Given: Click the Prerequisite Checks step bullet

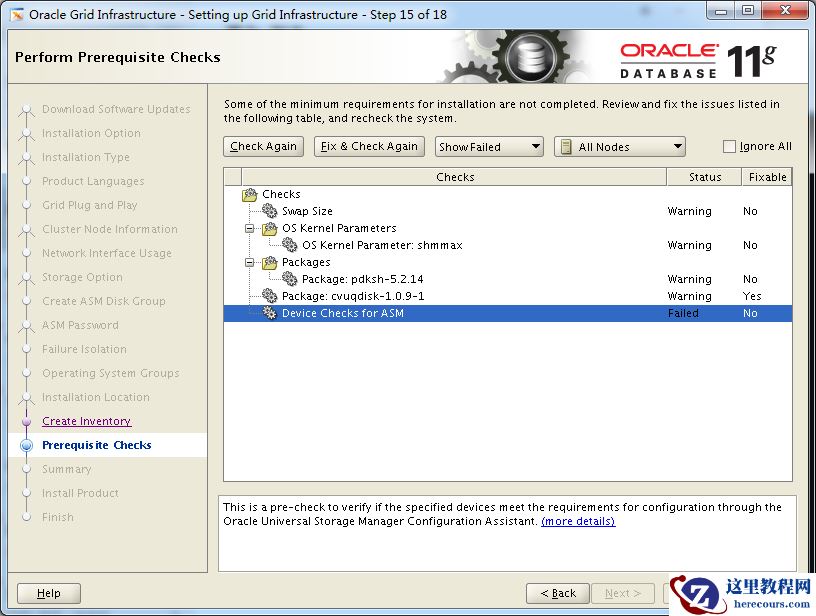Looking at the screenshot, I should coord(27,445).
